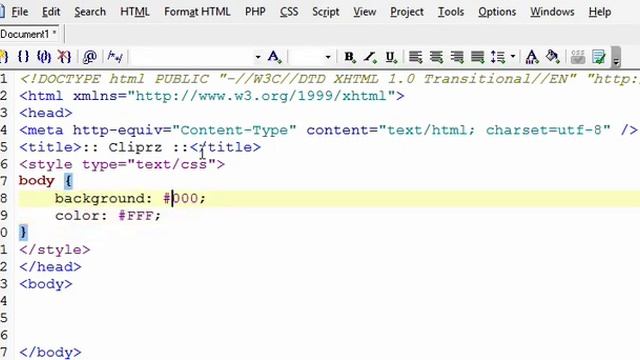Open the File menu
Image resolution: width=640 pixels, height=360 pixels.
point(20,12)
